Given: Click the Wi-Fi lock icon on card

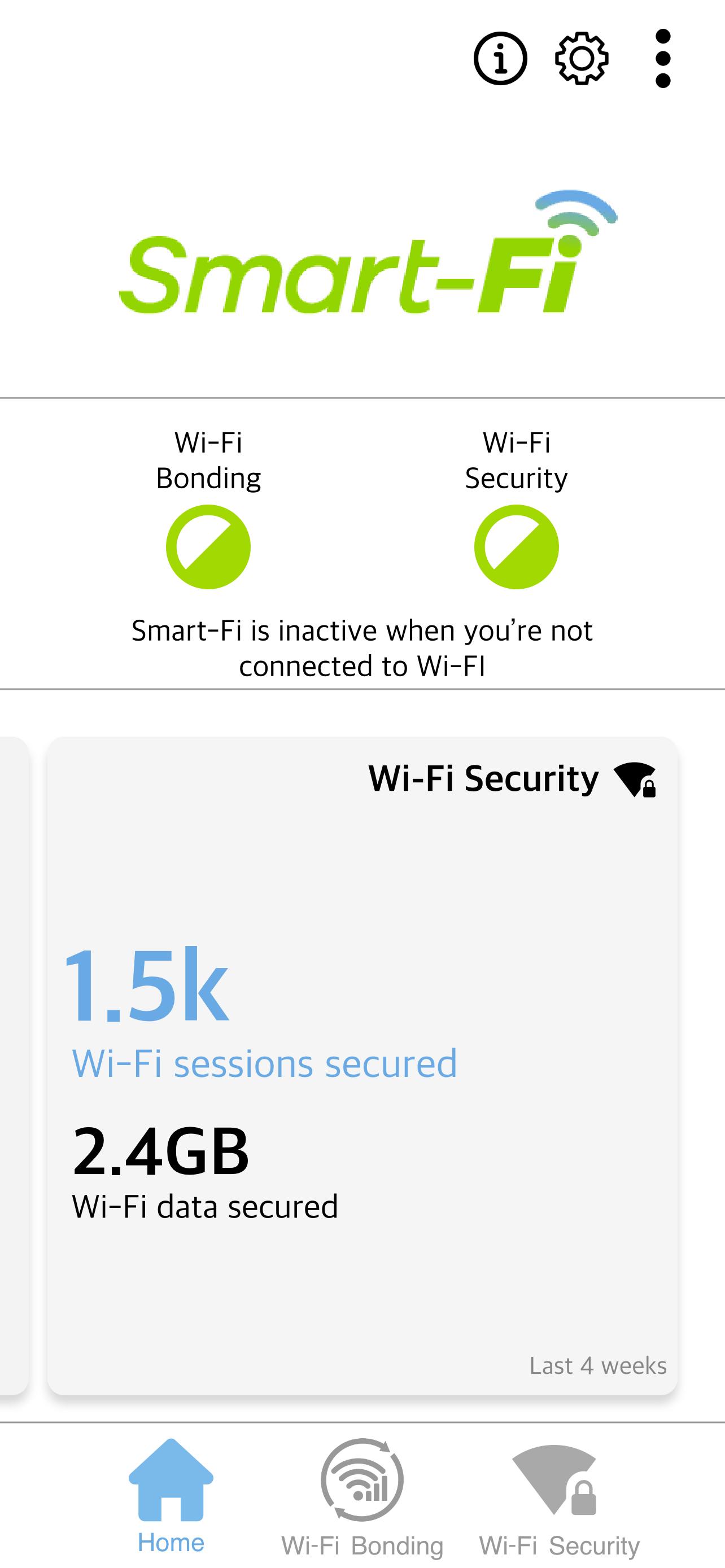Looking at the screenshot, I should click(635, 779).
